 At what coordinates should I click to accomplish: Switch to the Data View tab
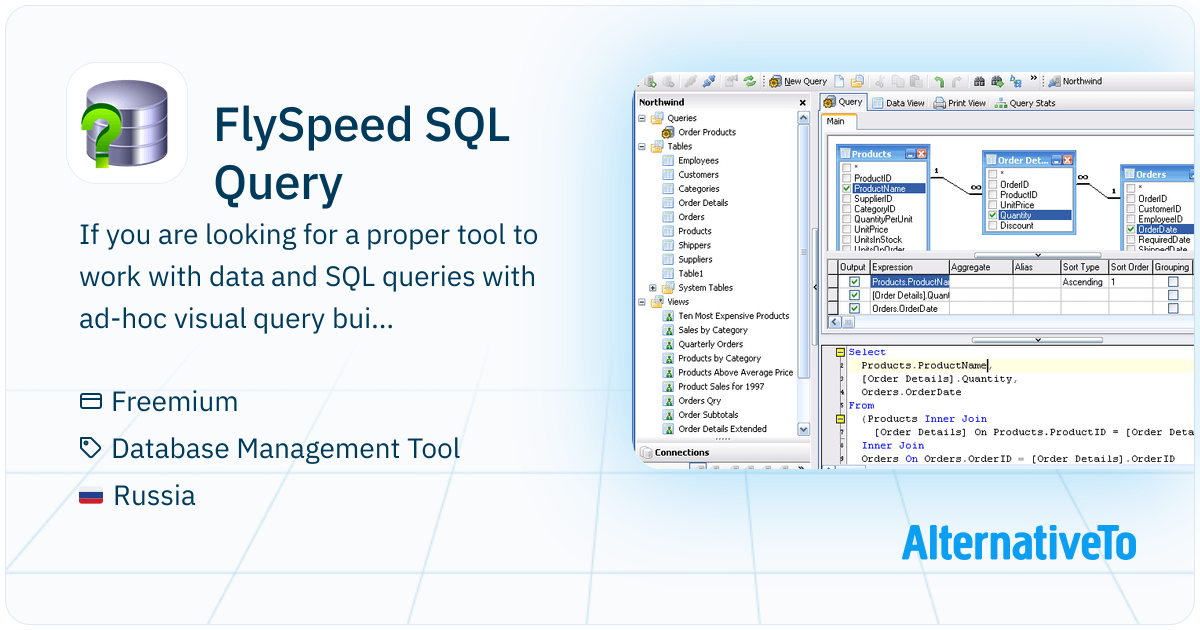[898, 103]
